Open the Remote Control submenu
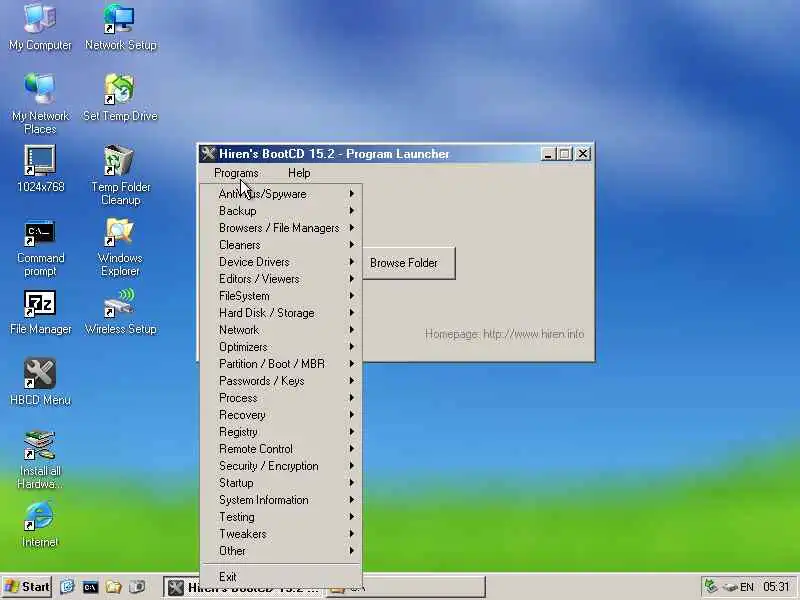Viewport: 800px width, 600px height. point(281,449)
